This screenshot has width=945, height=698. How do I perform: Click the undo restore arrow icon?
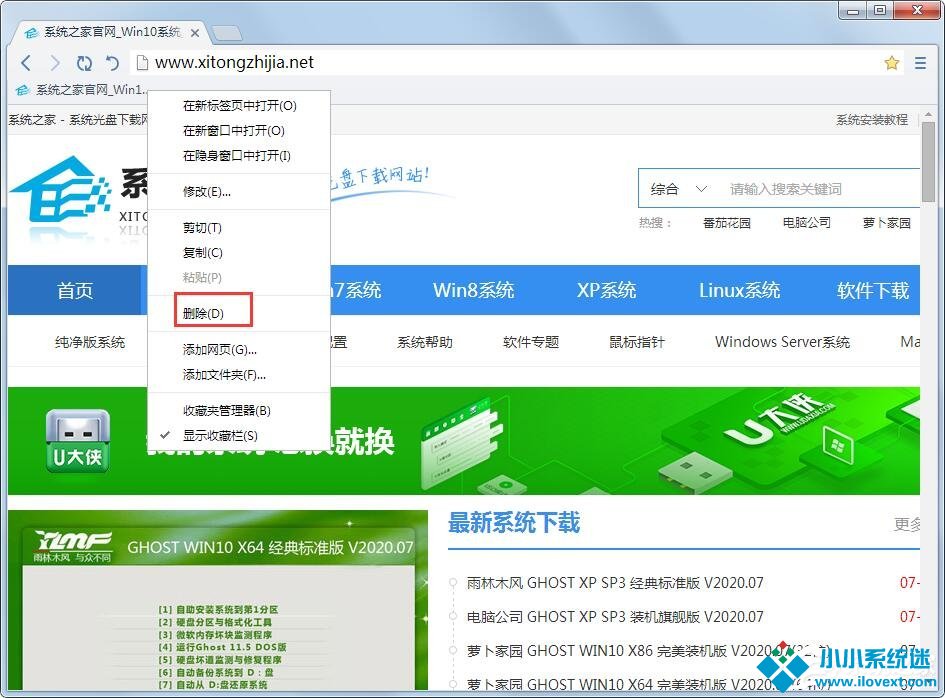[x=112, y=63]
